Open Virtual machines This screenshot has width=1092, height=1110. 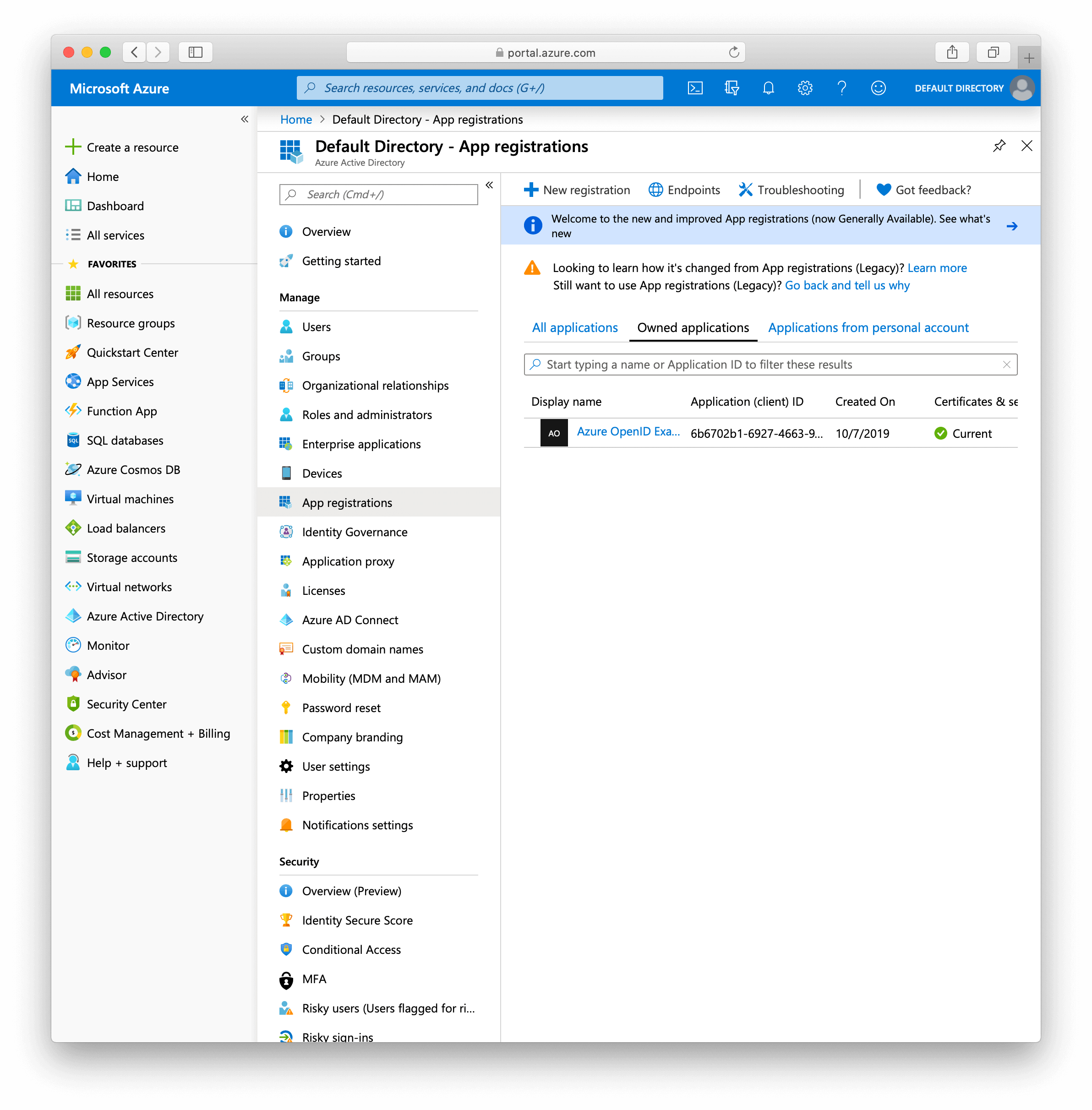119,499
